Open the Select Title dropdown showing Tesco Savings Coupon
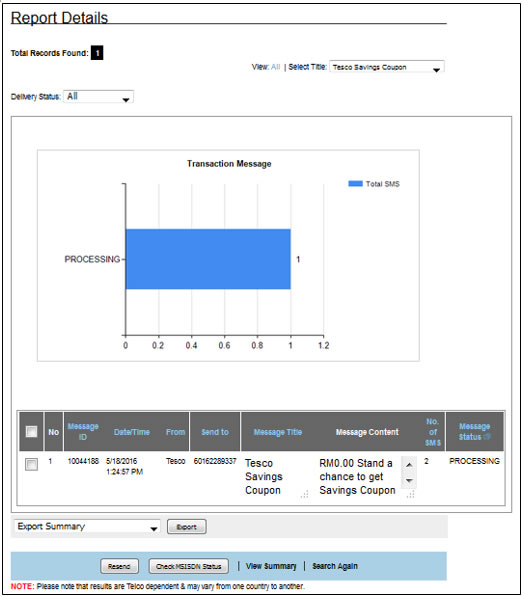 [387, 67]
